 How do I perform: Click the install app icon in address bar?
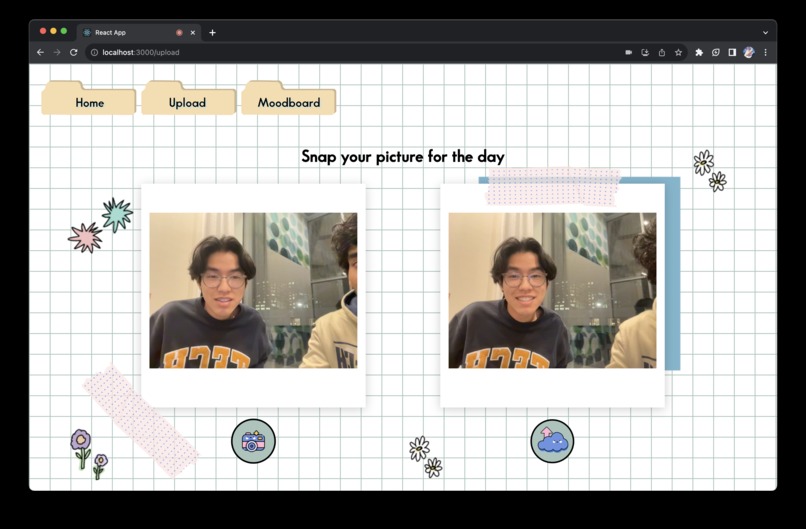click(645, 52)
